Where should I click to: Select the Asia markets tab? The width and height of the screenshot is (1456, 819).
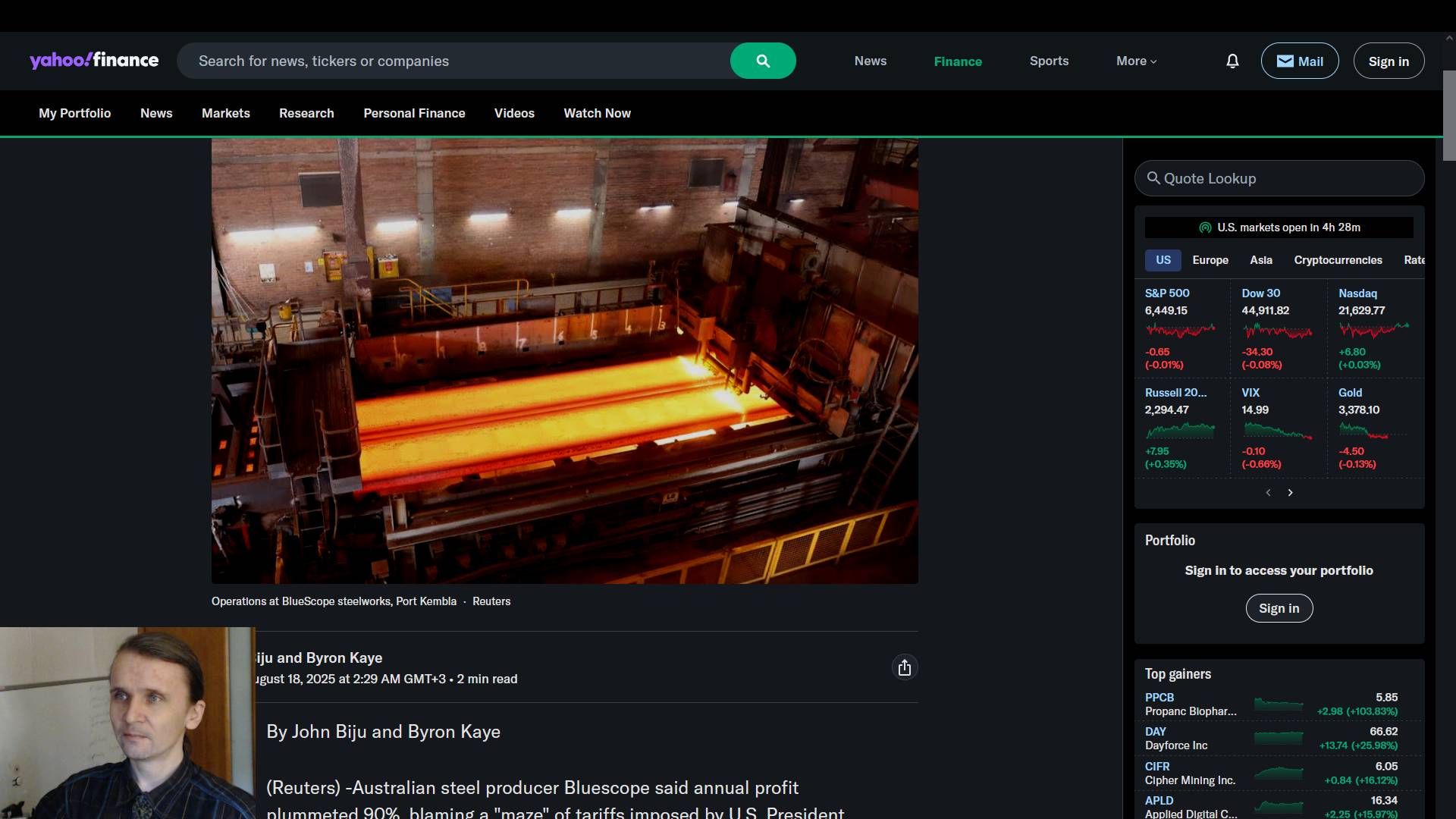pyautogui.click(x=1260, y=260)
